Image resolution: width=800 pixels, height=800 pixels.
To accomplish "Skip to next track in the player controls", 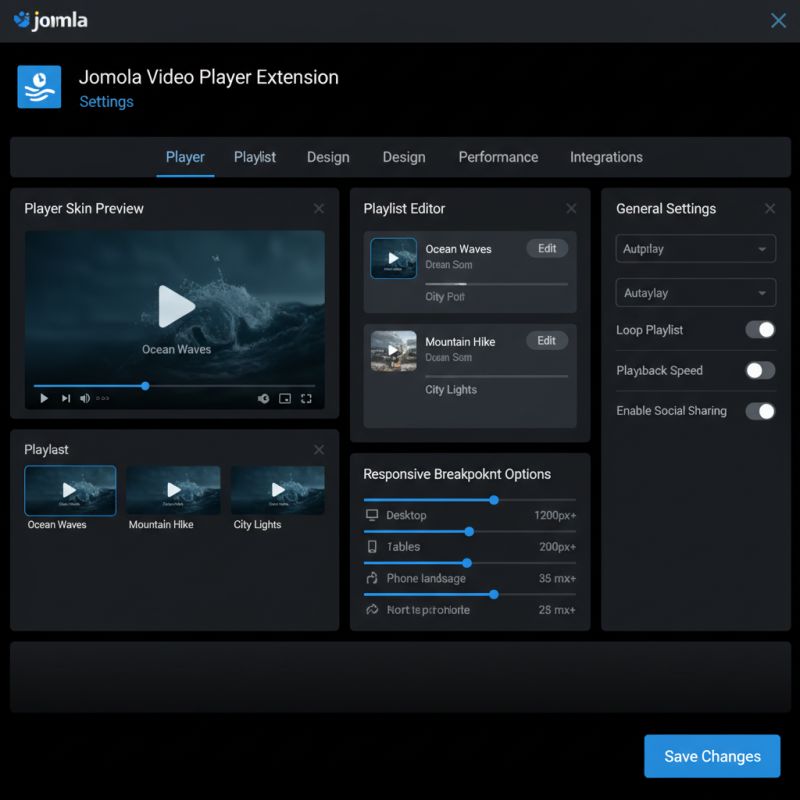I will pyautogui.click(x=66, y=398).
